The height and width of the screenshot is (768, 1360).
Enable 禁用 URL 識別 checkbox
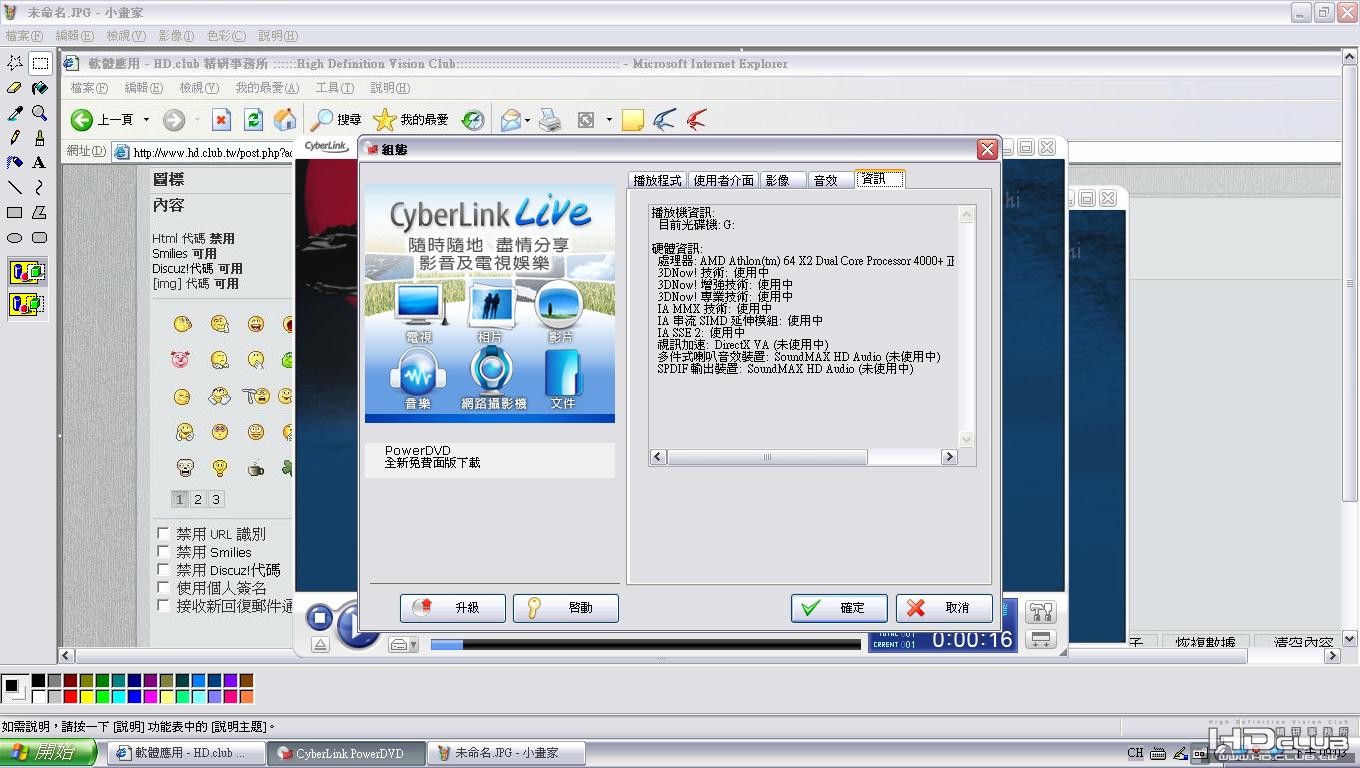(x=163, y=534)
